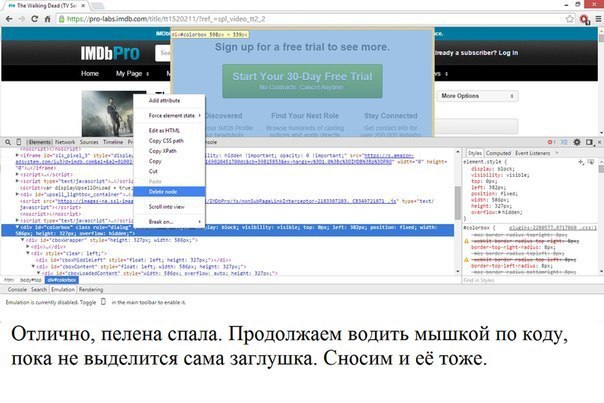Click the IMDbPro logo
604x403 pixels.
coord(110,53)
